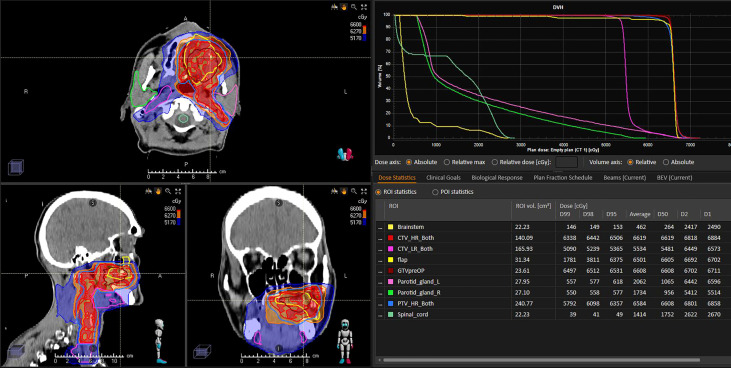Click the CTV_HR_Both red color swatch
Viewport: 731px width, 368px height.
click(x=390, y=238)
